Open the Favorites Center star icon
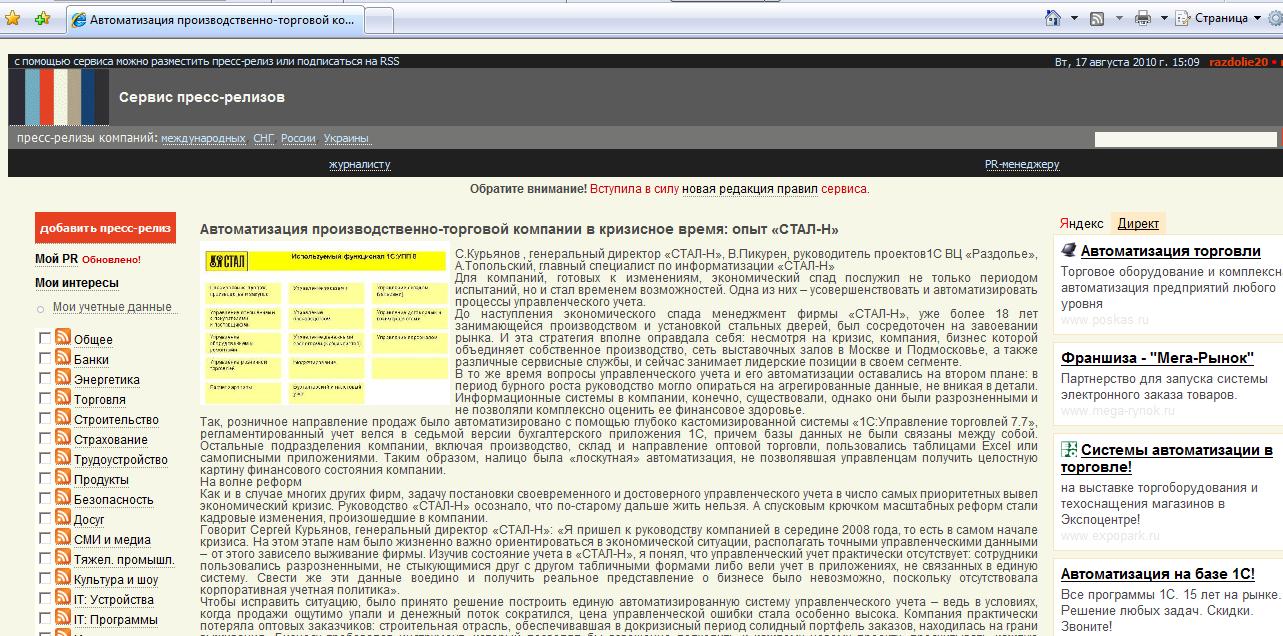Viewport: 1283px width, 636px height. pos(14,19)
